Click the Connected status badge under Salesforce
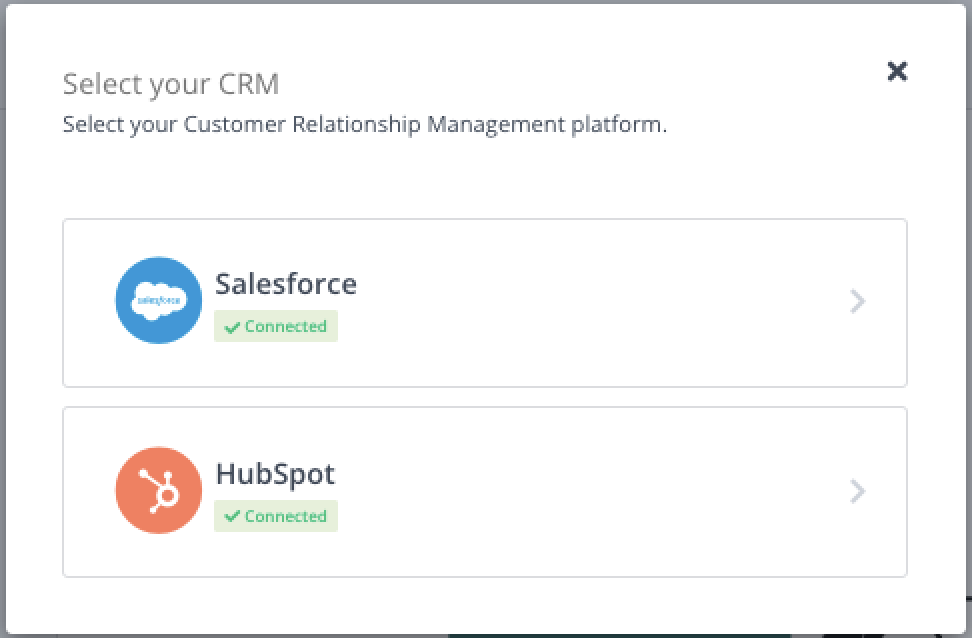The height and width of the screenshot is (638, 972). tap(276, 327)
